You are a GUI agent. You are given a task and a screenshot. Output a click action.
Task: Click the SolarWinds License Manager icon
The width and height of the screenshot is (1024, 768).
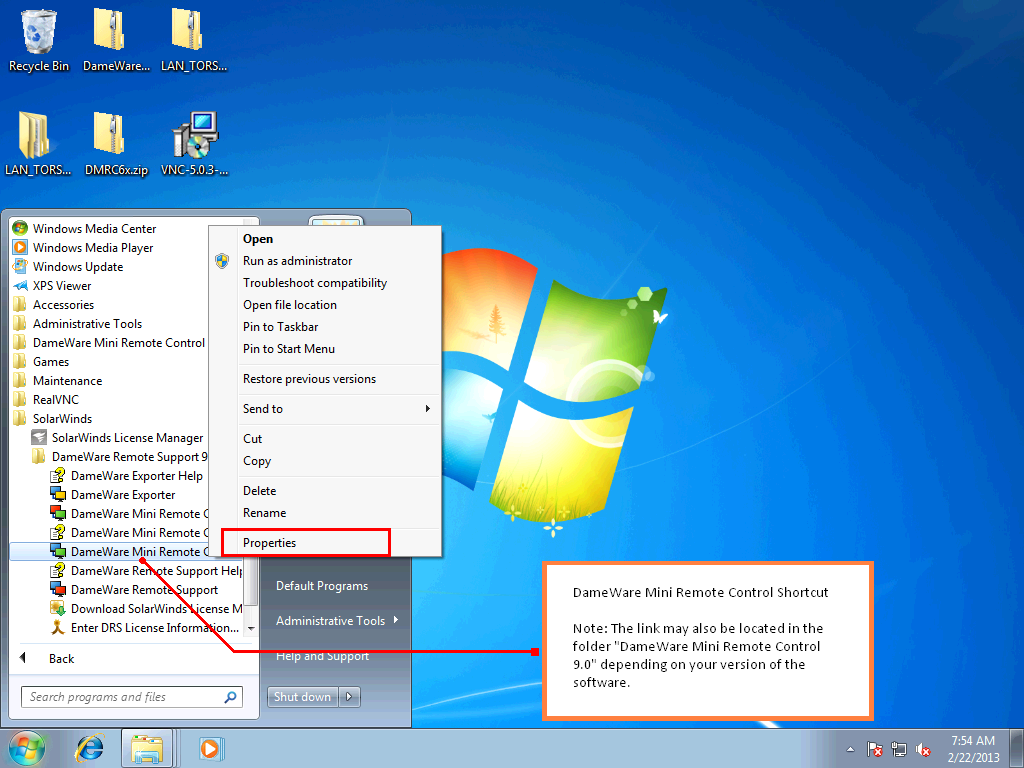click(x=39, y=437)
